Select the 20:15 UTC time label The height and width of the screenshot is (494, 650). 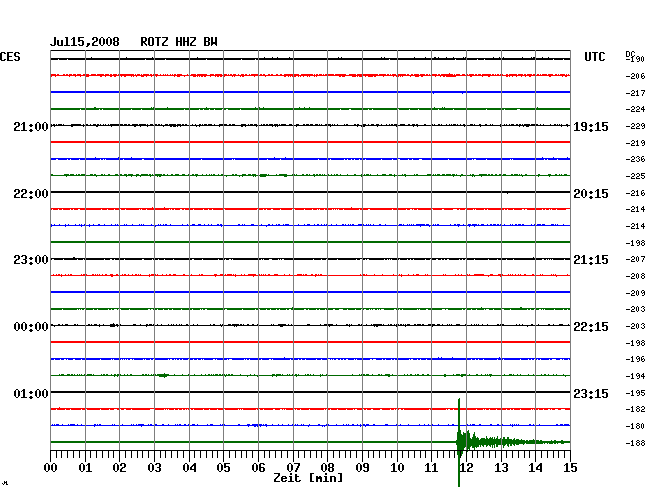(591, 194)
